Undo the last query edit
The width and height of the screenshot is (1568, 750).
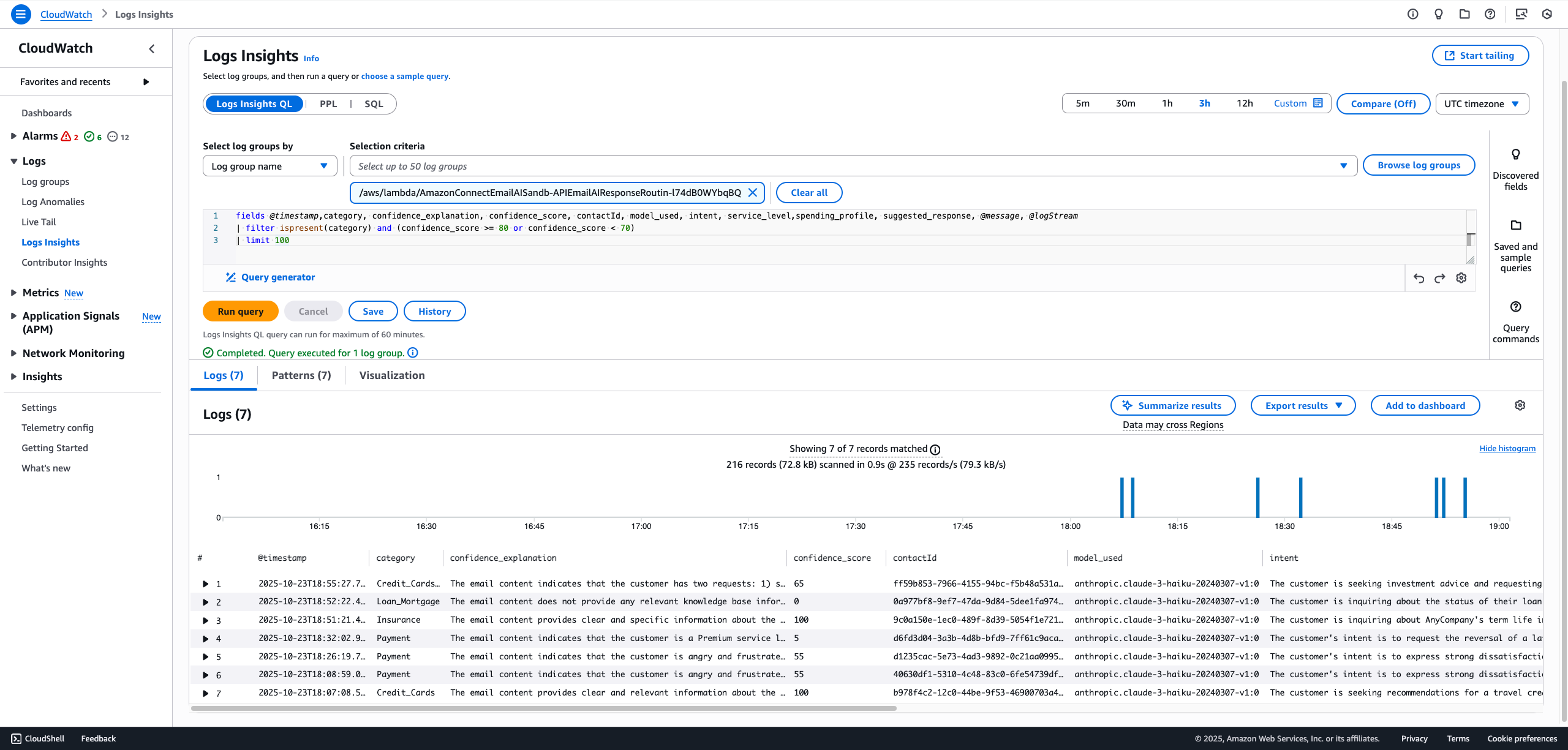pyautogui.click(x=1419, y=278)
